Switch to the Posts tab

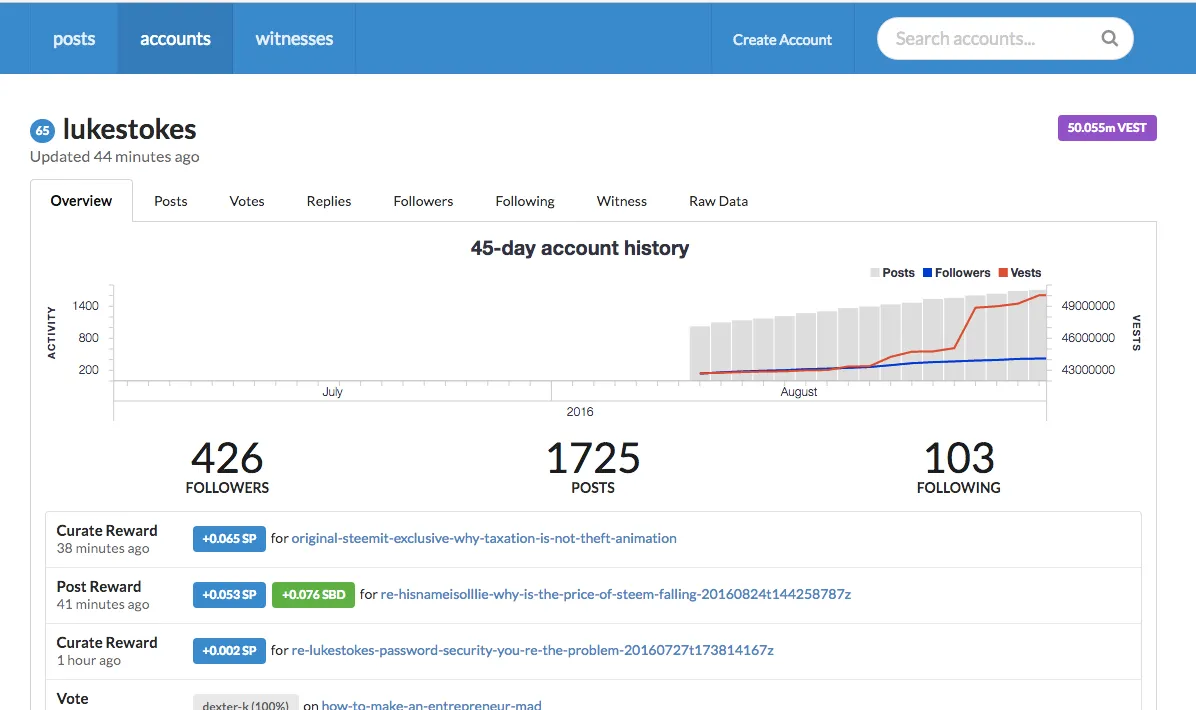point(170,201)
